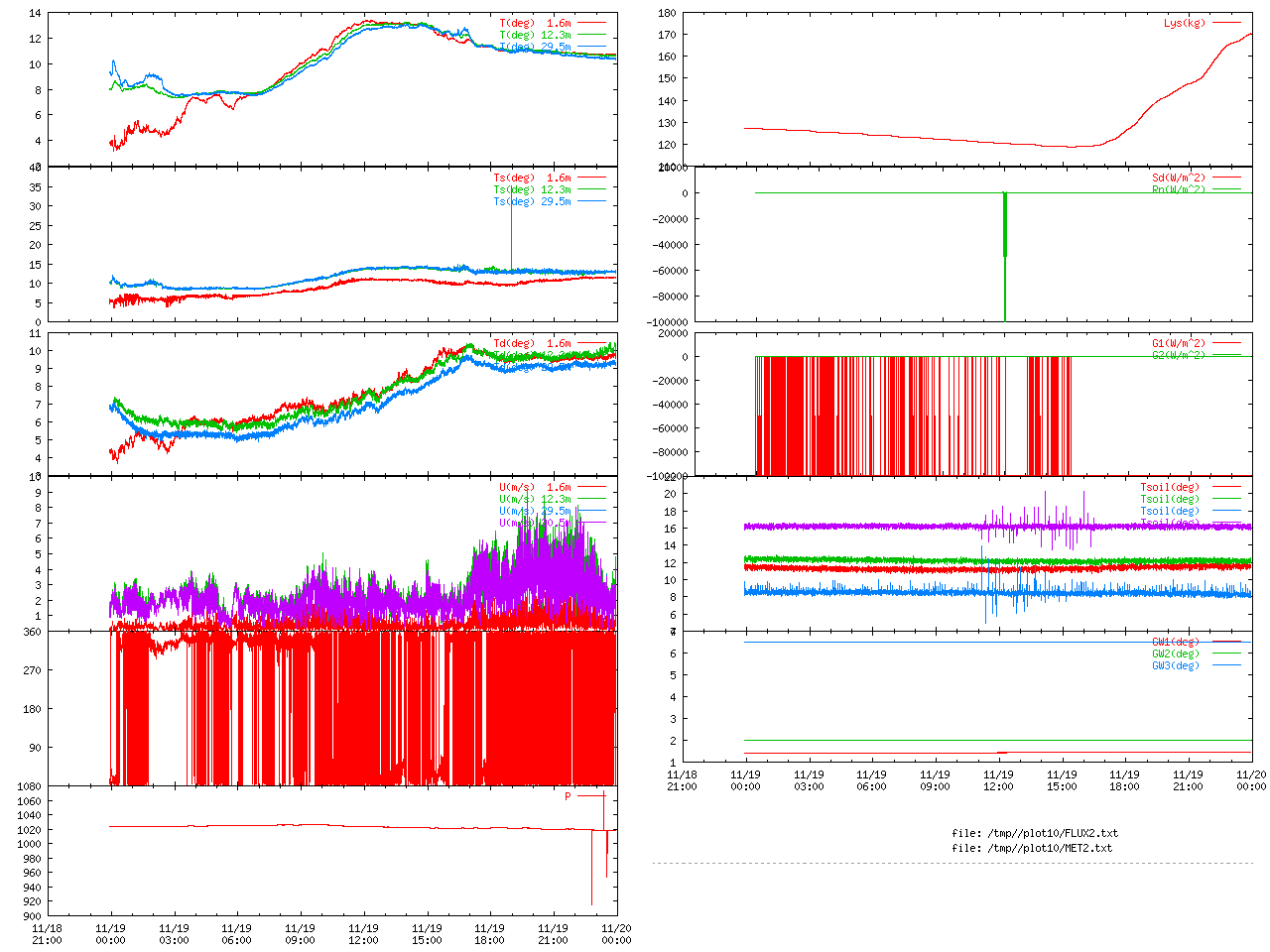Click the 960 tick on pressure axis
The height and width of the screenshot is (952, 1270).
coord(33,874)
